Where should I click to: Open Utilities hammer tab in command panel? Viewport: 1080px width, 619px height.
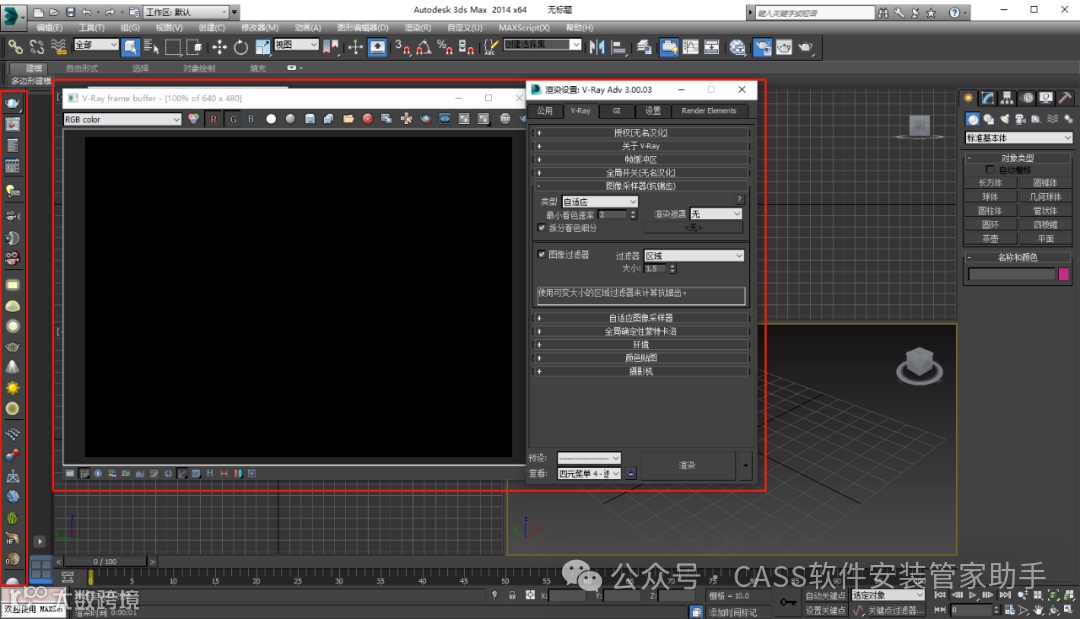pos(1066,98)
